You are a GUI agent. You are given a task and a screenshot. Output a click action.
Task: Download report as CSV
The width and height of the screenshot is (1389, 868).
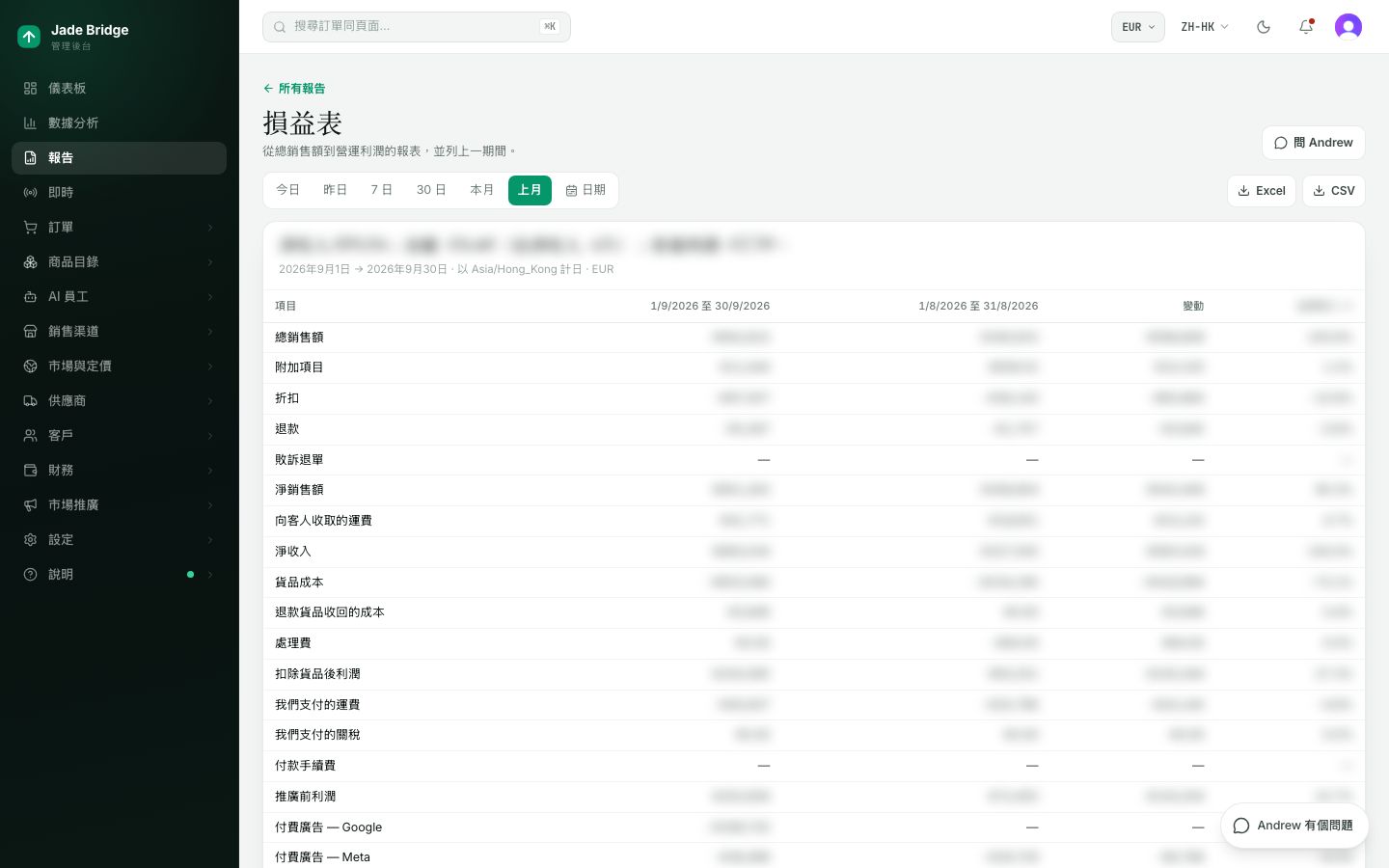(x=1334, y=191)
